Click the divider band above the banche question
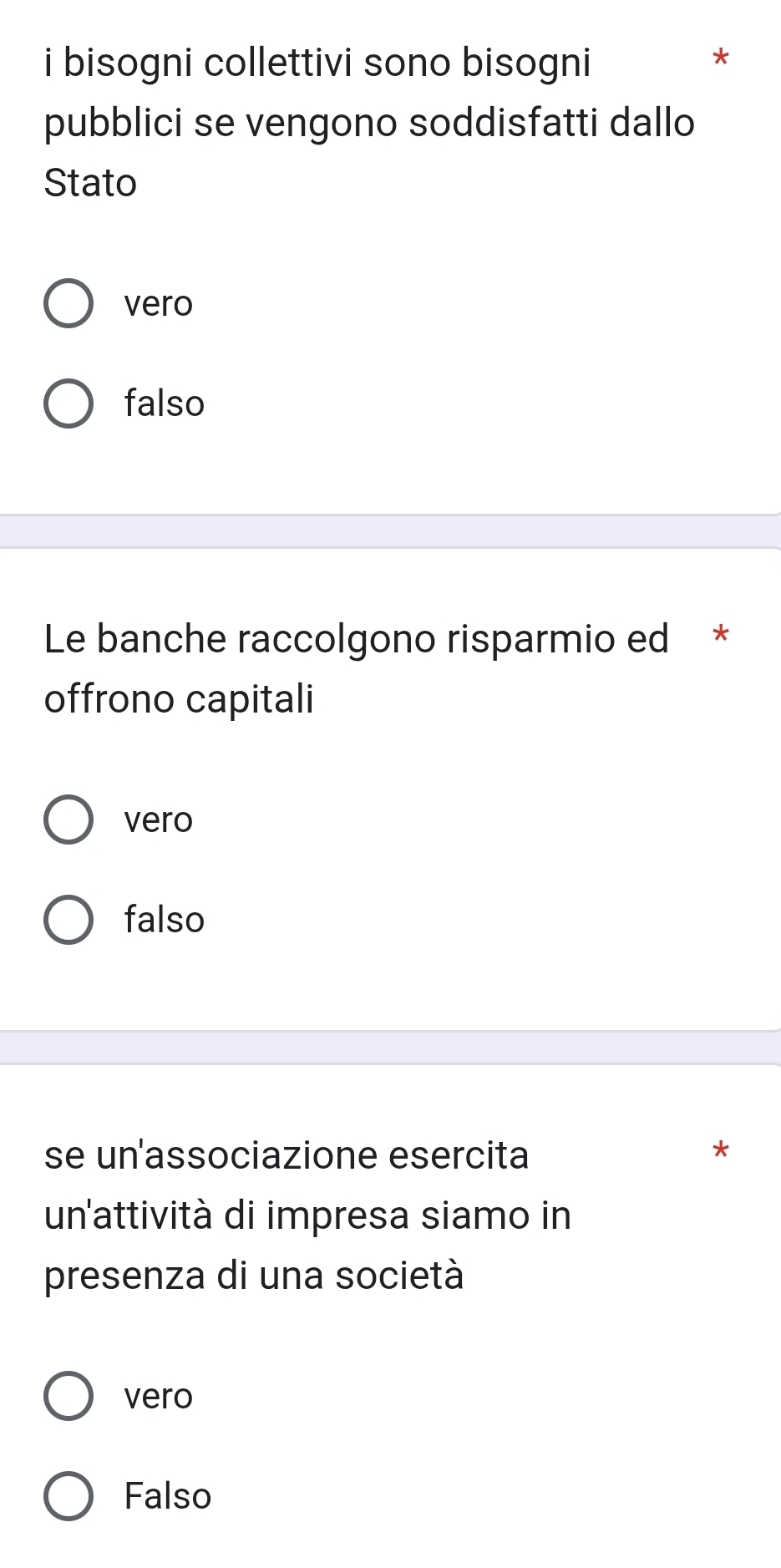This screenshot has height=1568, width=781. click(390, 531)
